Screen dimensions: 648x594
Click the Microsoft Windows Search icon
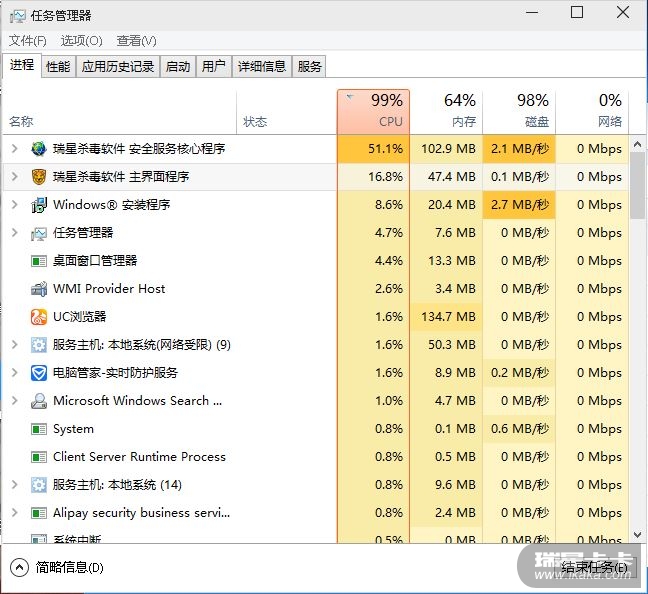pyautogui.click(x=39, y=401)
